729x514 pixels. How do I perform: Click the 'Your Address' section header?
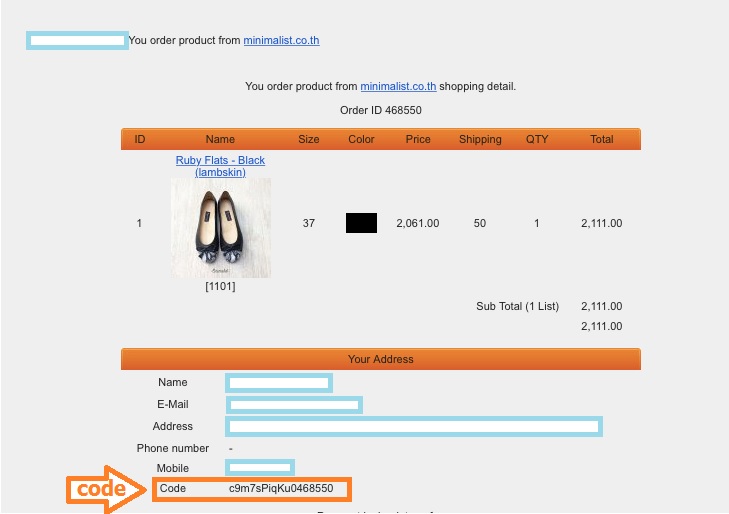380,359
